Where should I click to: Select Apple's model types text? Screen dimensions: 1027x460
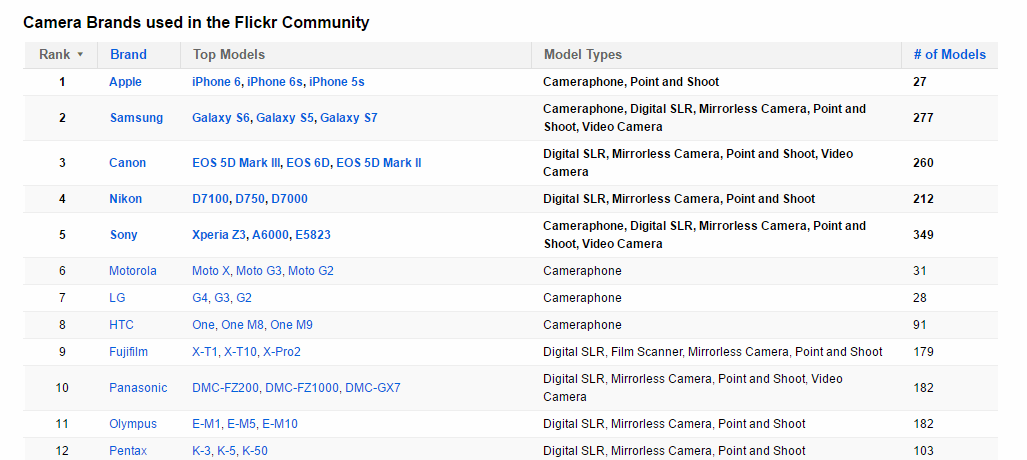click(x=631, y=82)
